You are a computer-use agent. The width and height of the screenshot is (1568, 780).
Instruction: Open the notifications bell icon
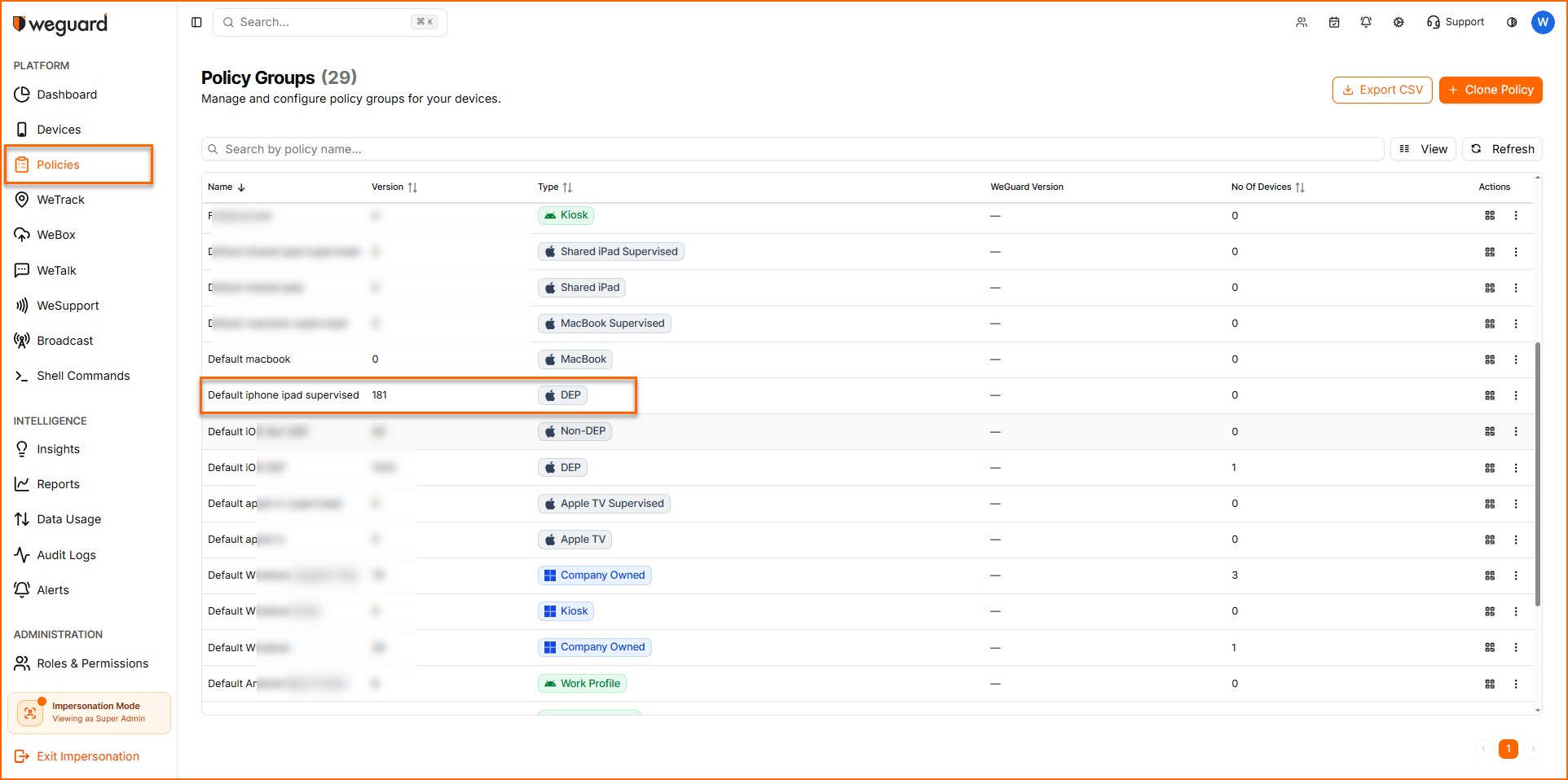click(1366, 22)
